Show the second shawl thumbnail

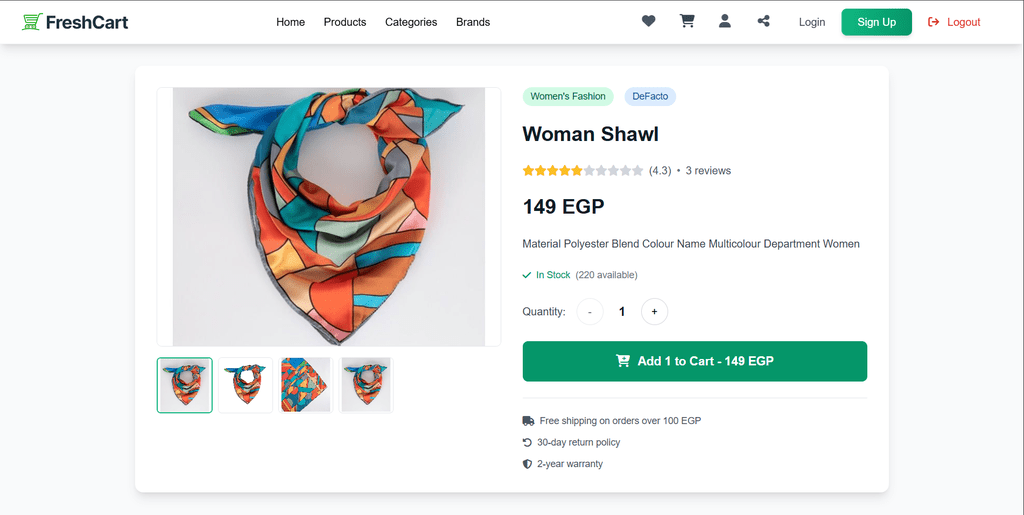(x=246, y=385)
